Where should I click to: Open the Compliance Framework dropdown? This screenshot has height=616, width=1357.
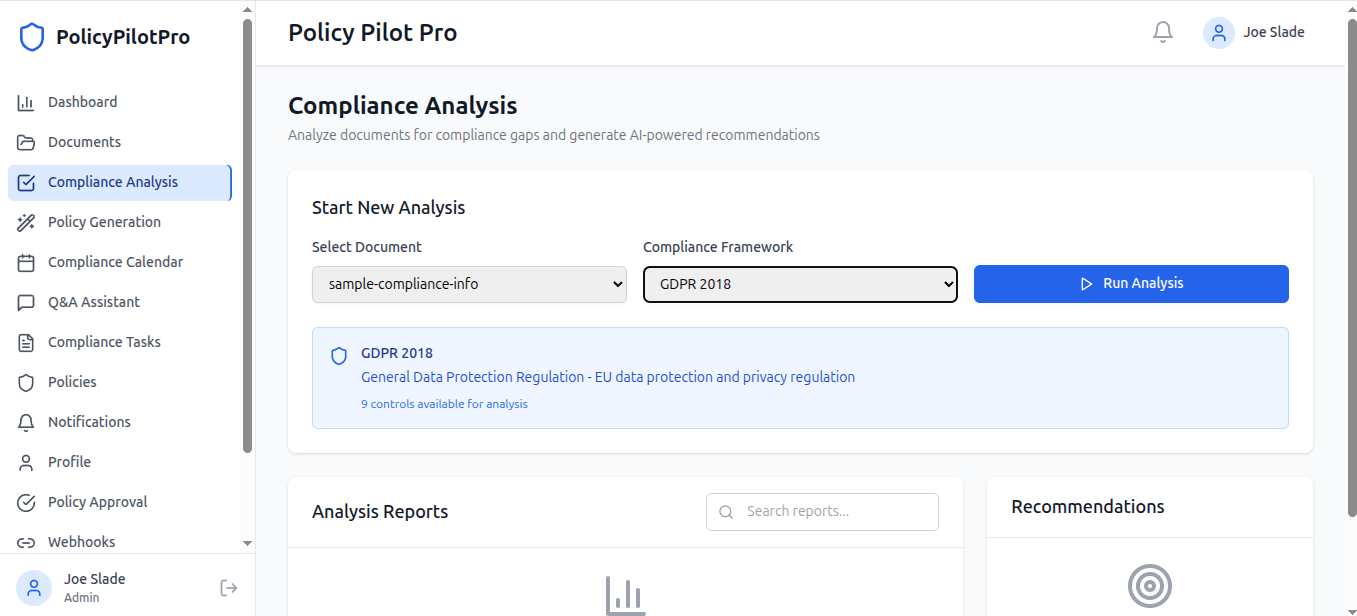[800, 284]
